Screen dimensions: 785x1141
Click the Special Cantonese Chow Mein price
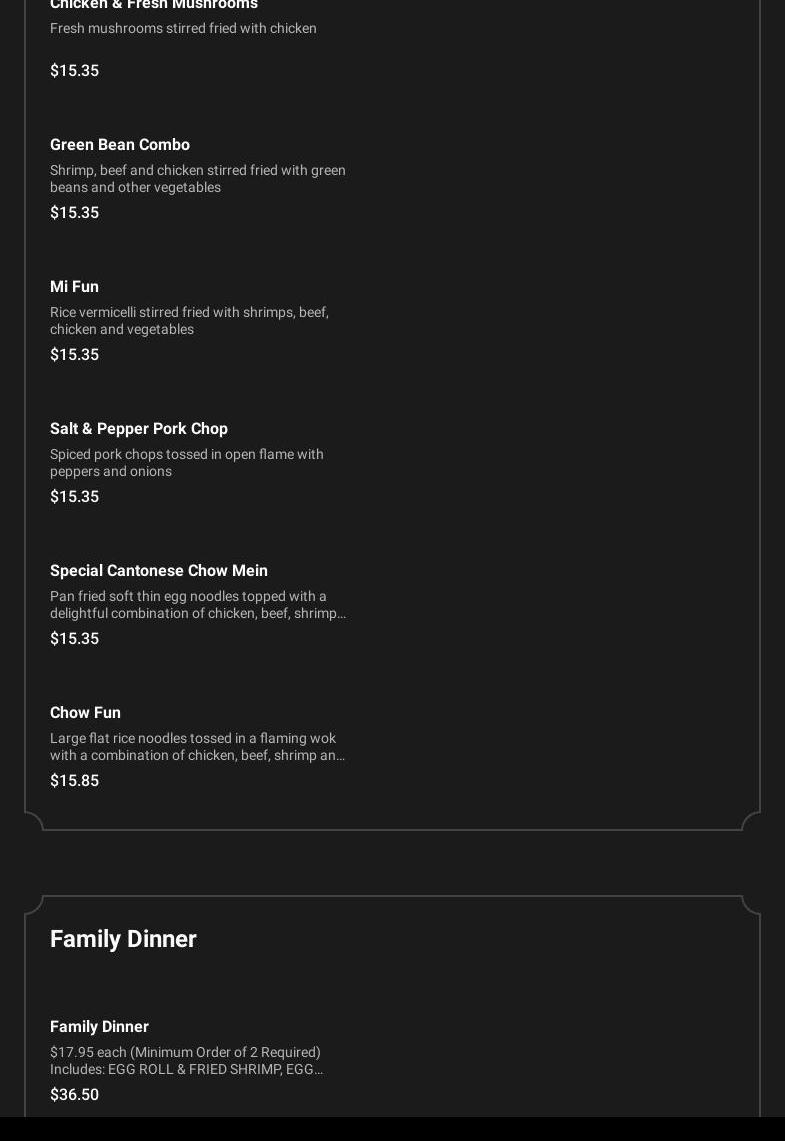[74, 638]
